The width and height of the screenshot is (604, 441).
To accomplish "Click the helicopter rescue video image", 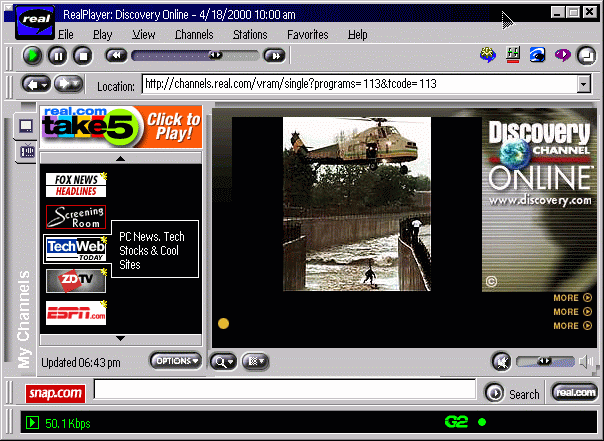I will pyautogui.click(x=357, y=204).
